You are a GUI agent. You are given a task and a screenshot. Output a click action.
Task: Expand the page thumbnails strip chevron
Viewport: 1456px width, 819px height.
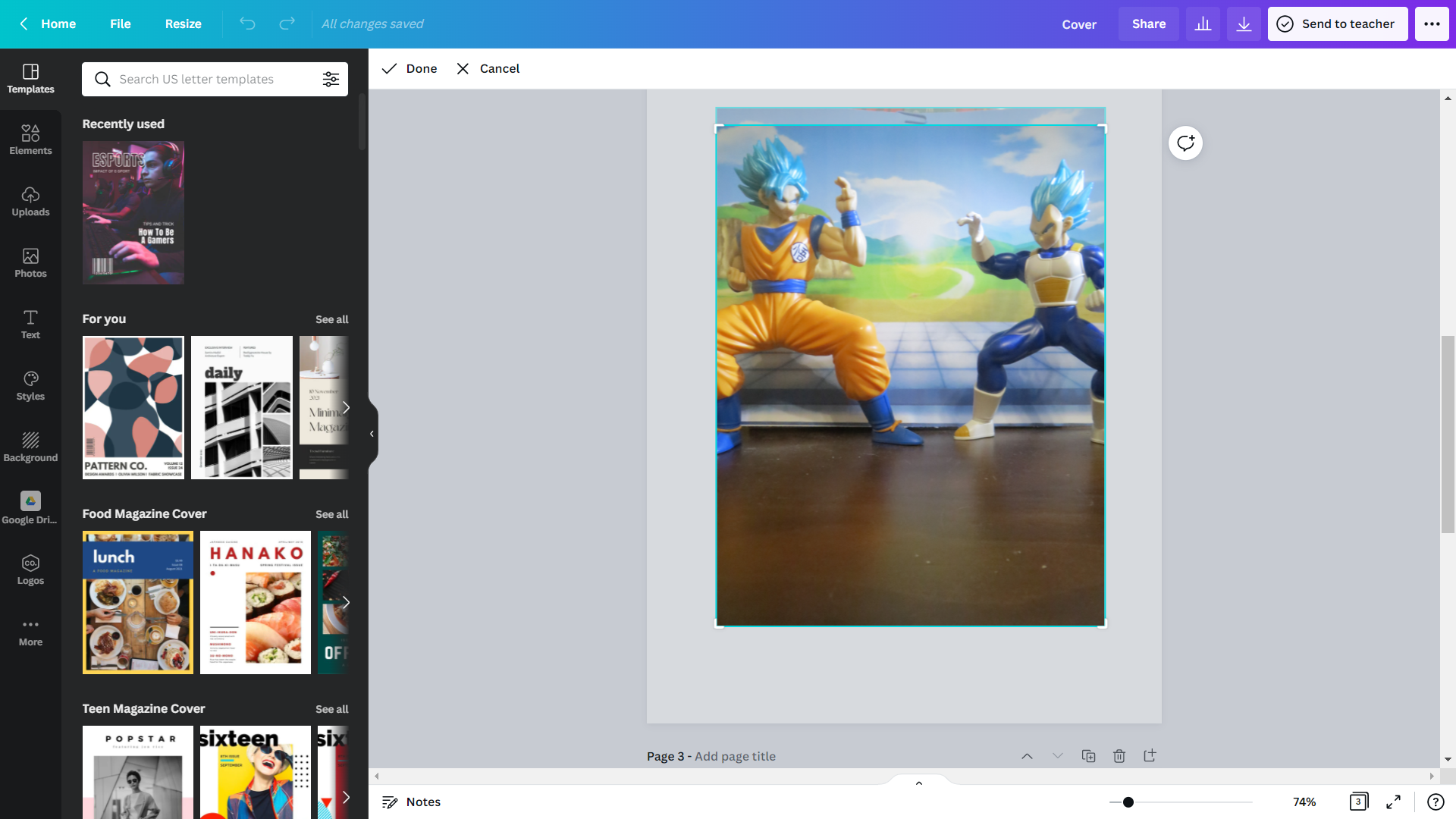point(919,783)
